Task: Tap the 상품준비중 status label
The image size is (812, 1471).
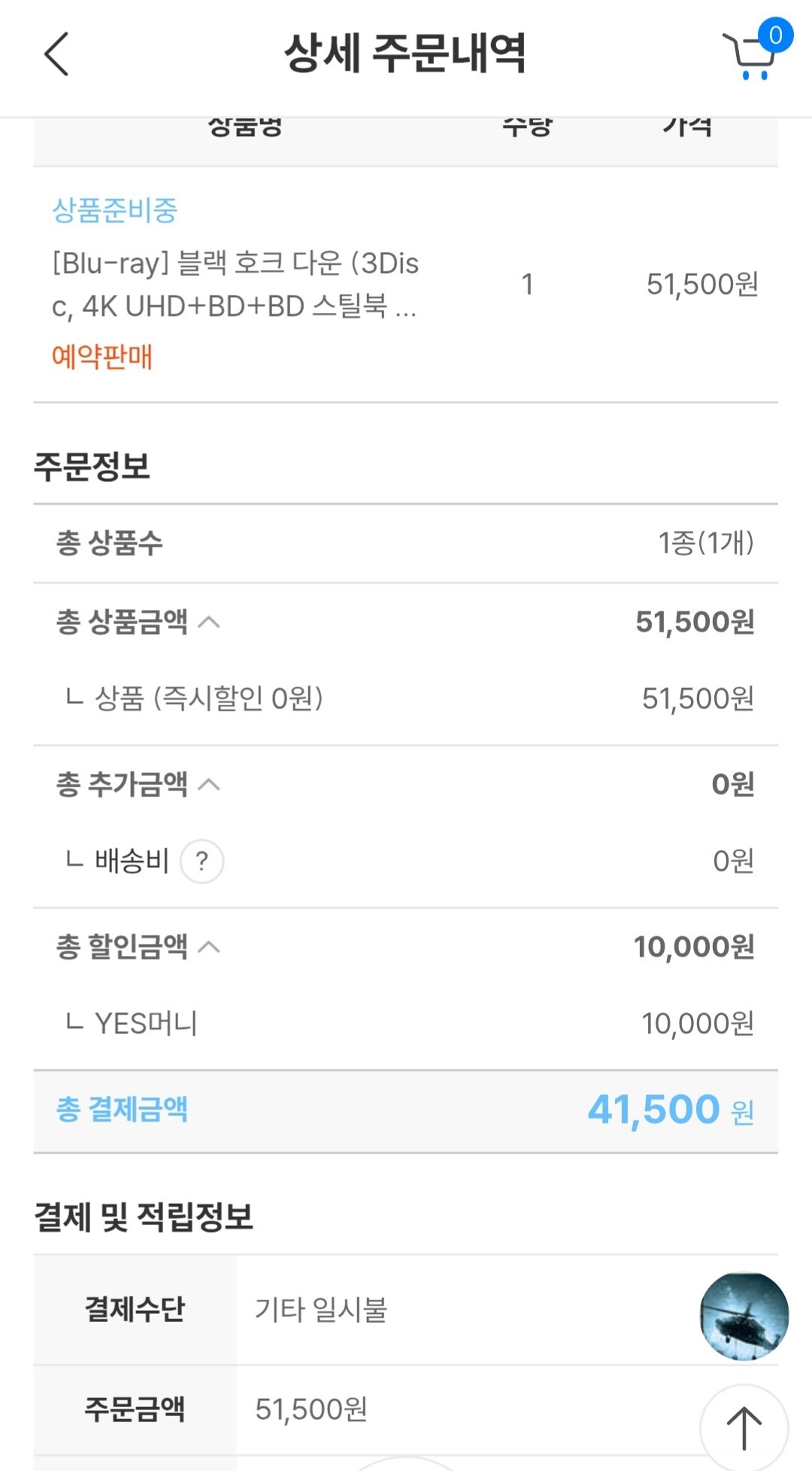Action: point(114,211)
